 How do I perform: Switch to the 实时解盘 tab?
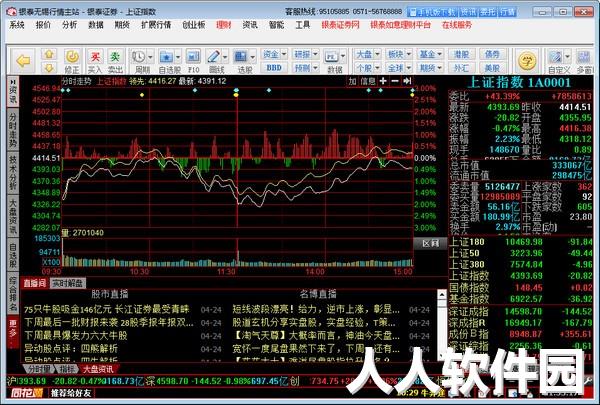(67, 283)
